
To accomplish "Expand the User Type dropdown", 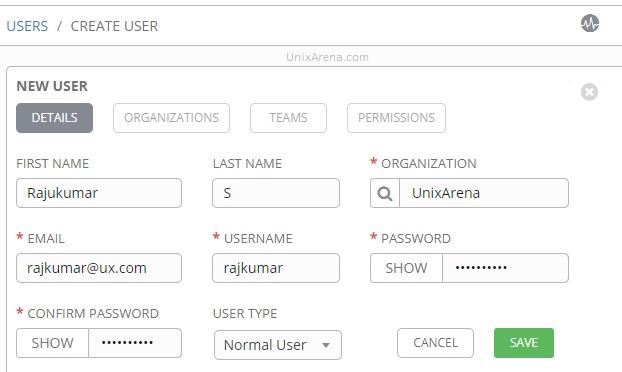I will pyautogui.click(x=278, y=345).
